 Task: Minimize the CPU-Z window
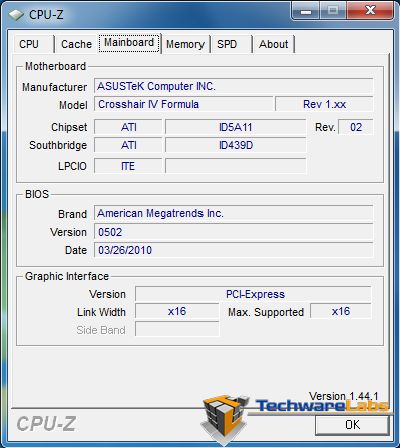click(306, 12)
